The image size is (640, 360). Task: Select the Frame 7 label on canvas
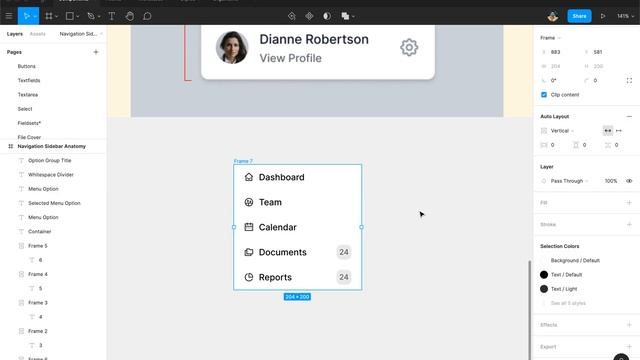point(243,161)
